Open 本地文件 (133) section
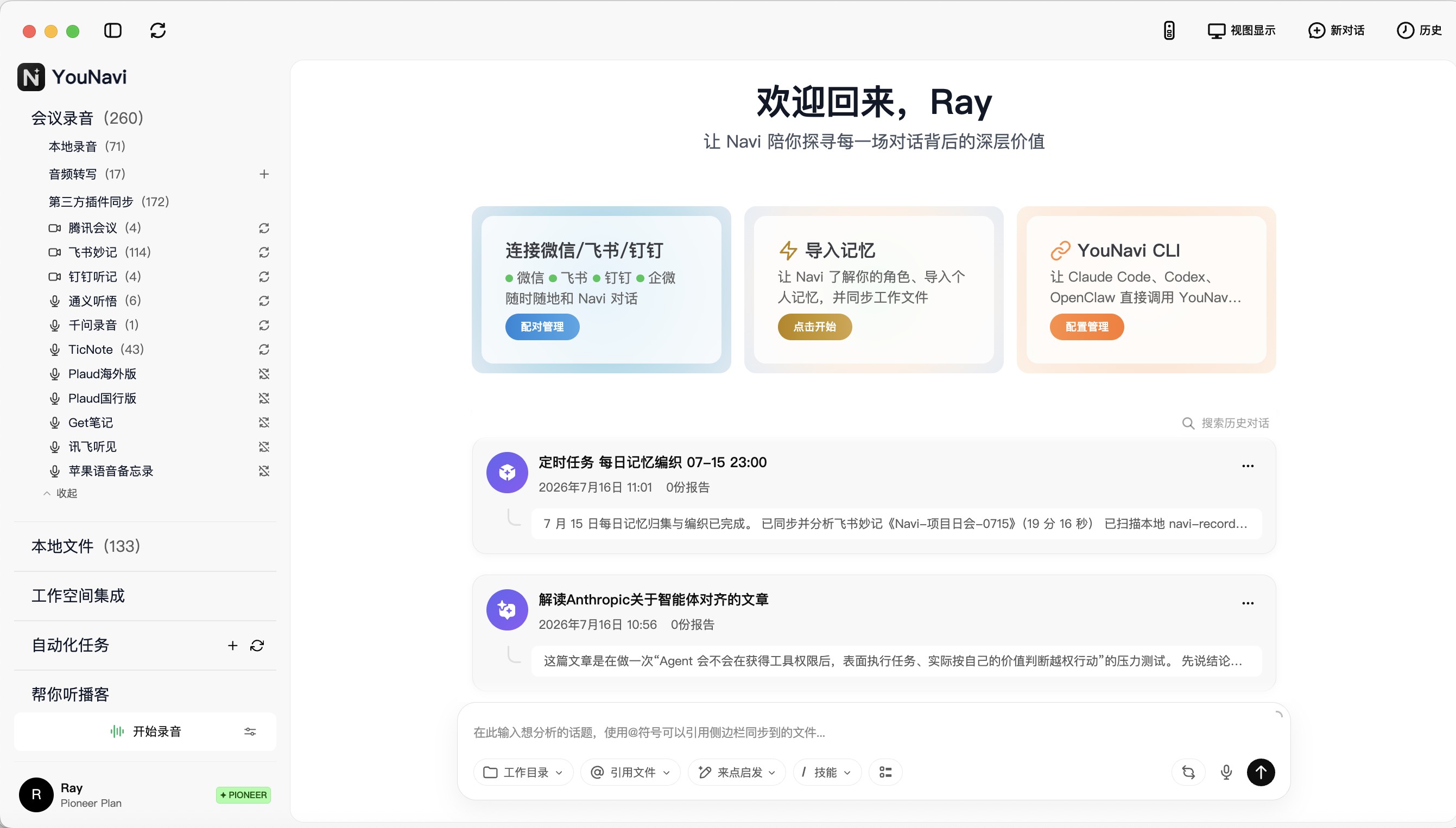Viewport: 1456px width, 828px height. (86, 546)
